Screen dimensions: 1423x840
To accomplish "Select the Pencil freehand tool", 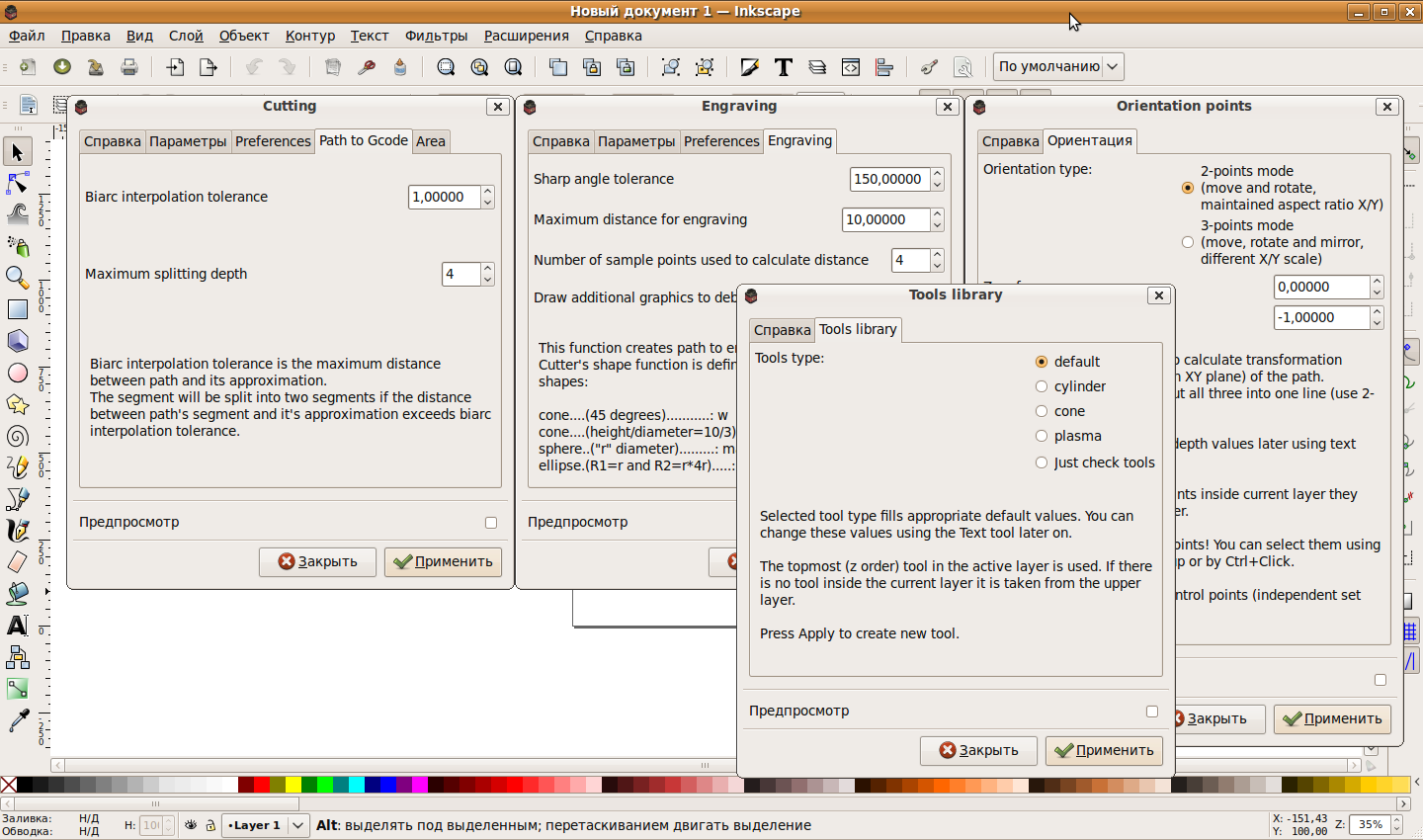I will pyautogui.click(x=18, y=467).
